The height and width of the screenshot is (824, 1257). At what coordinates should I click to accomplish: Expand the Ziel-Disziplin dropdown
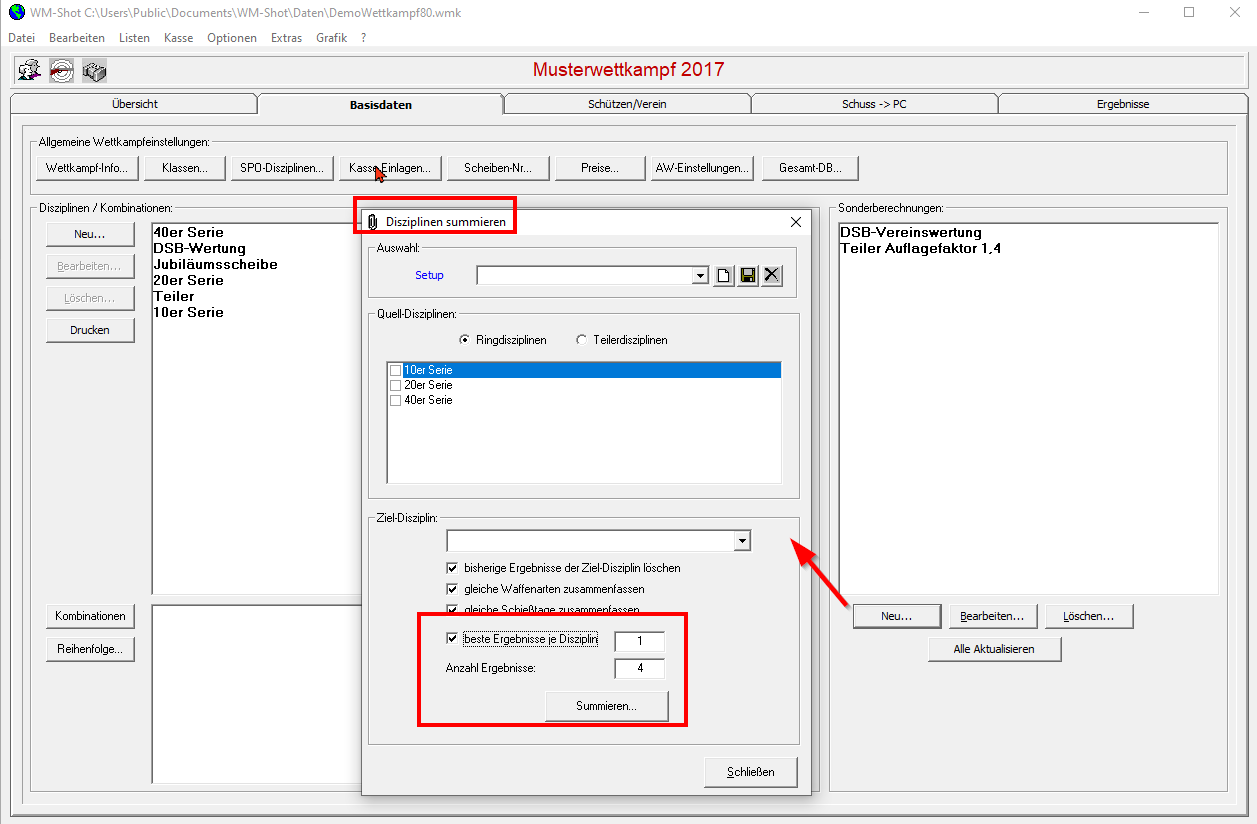[x=741, y=541]
